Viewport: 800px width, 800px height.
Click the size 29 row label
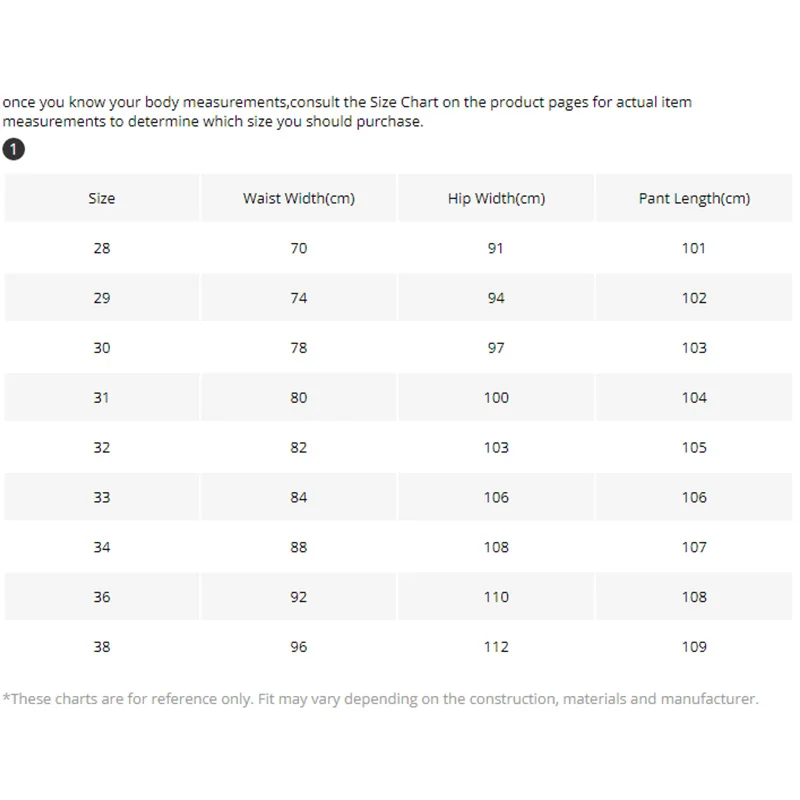point(102,298)
